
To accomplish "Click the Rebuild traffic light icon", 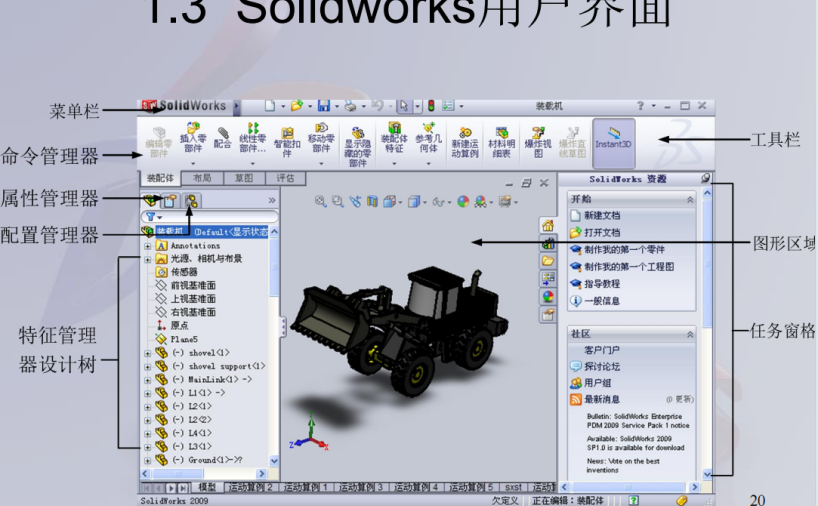I will [x=431, y=106].
